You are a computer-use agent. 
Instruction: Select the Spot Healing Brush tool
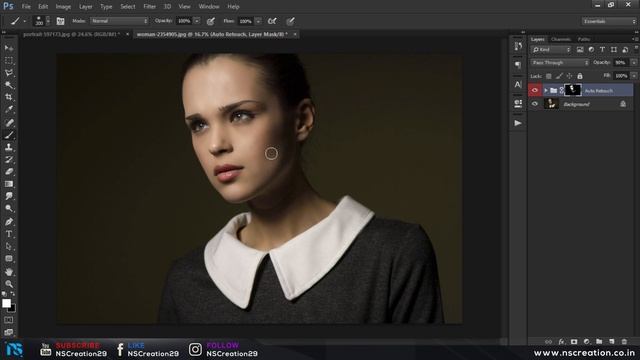pos(9,122)
